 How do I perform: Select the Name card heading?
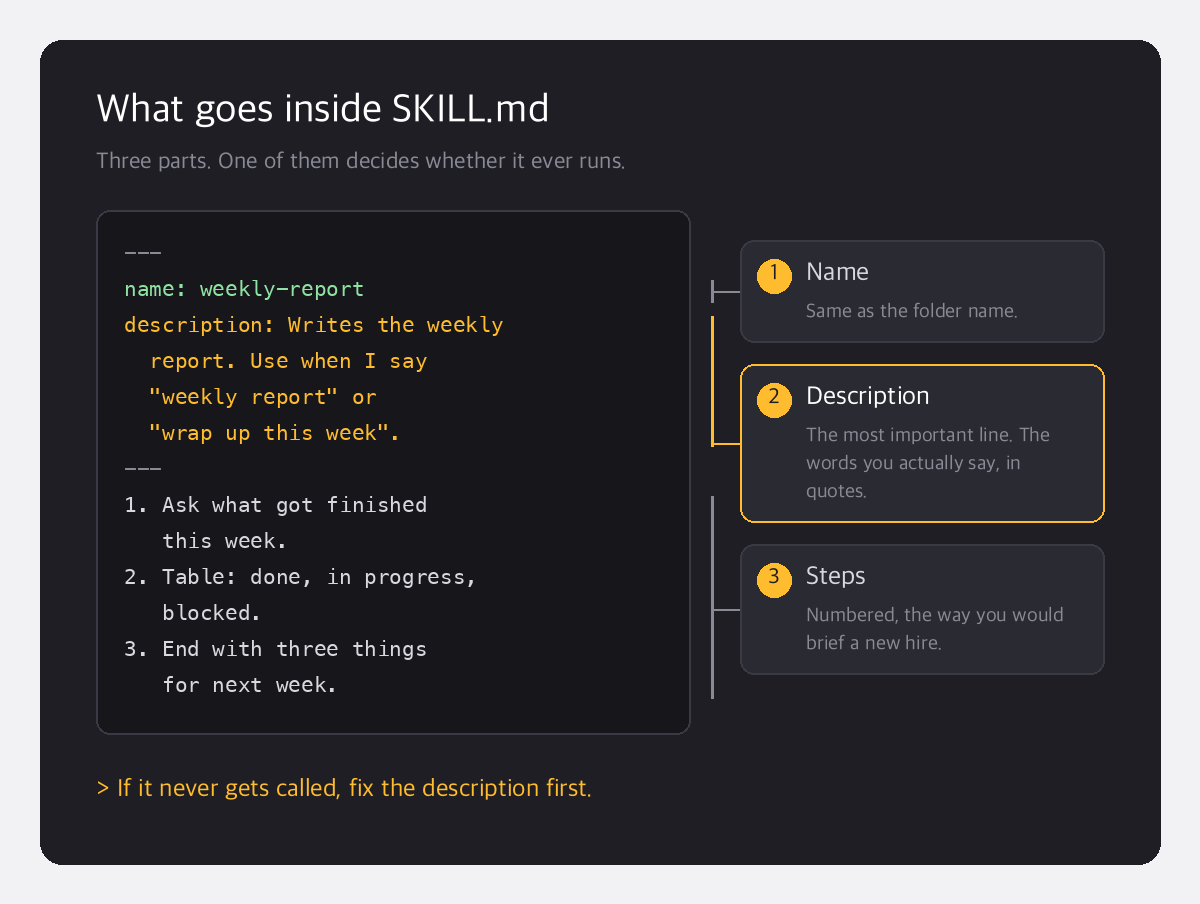[837, 272]
